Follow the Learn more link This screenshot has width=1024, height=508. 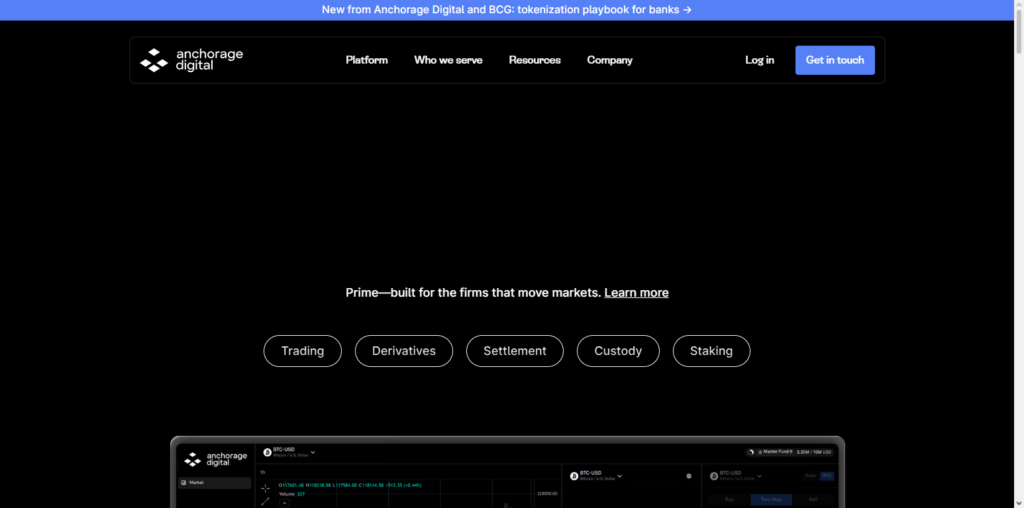(636, 293)
